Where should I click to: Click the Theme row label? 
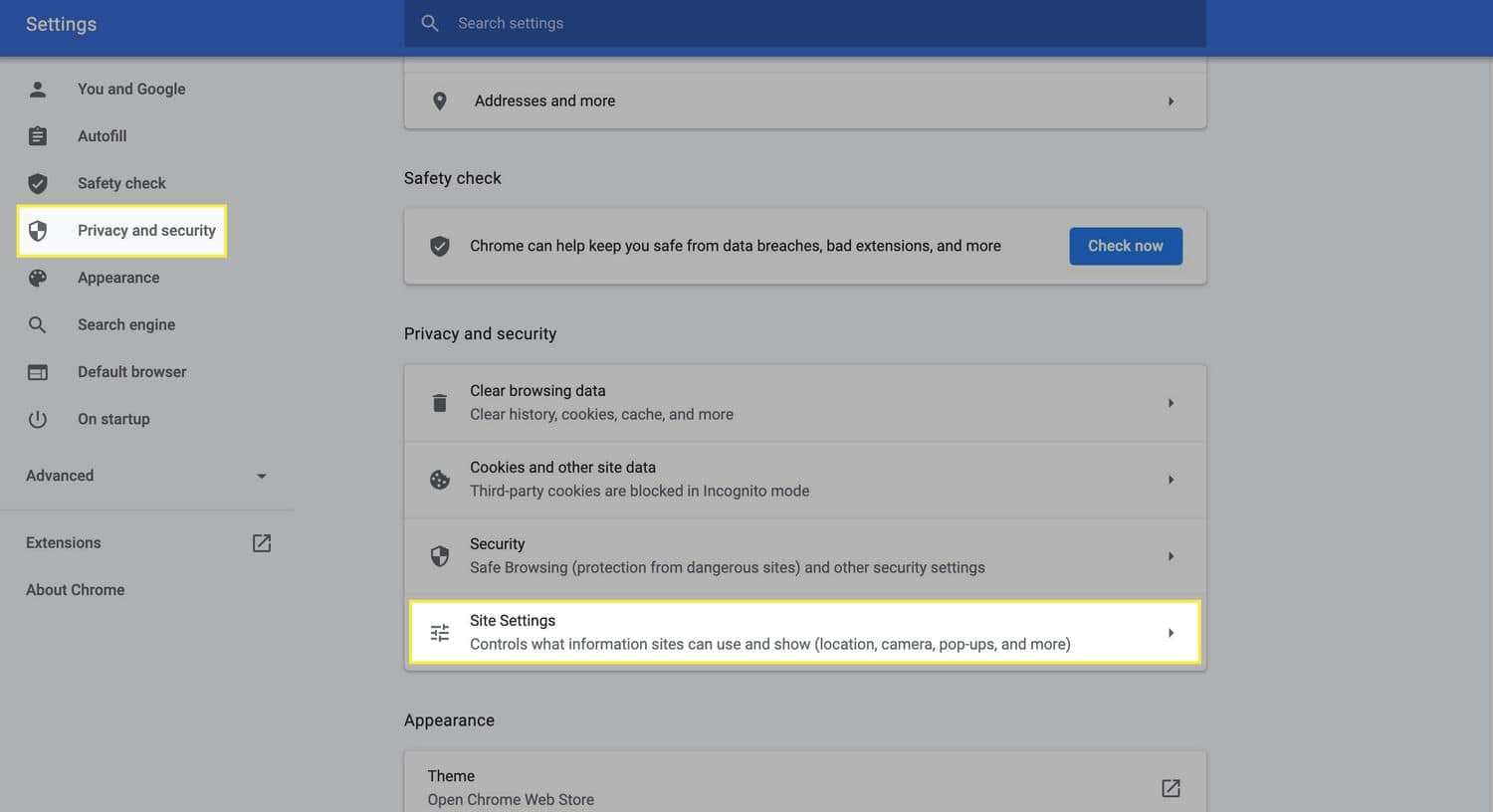tap(451, 776)
